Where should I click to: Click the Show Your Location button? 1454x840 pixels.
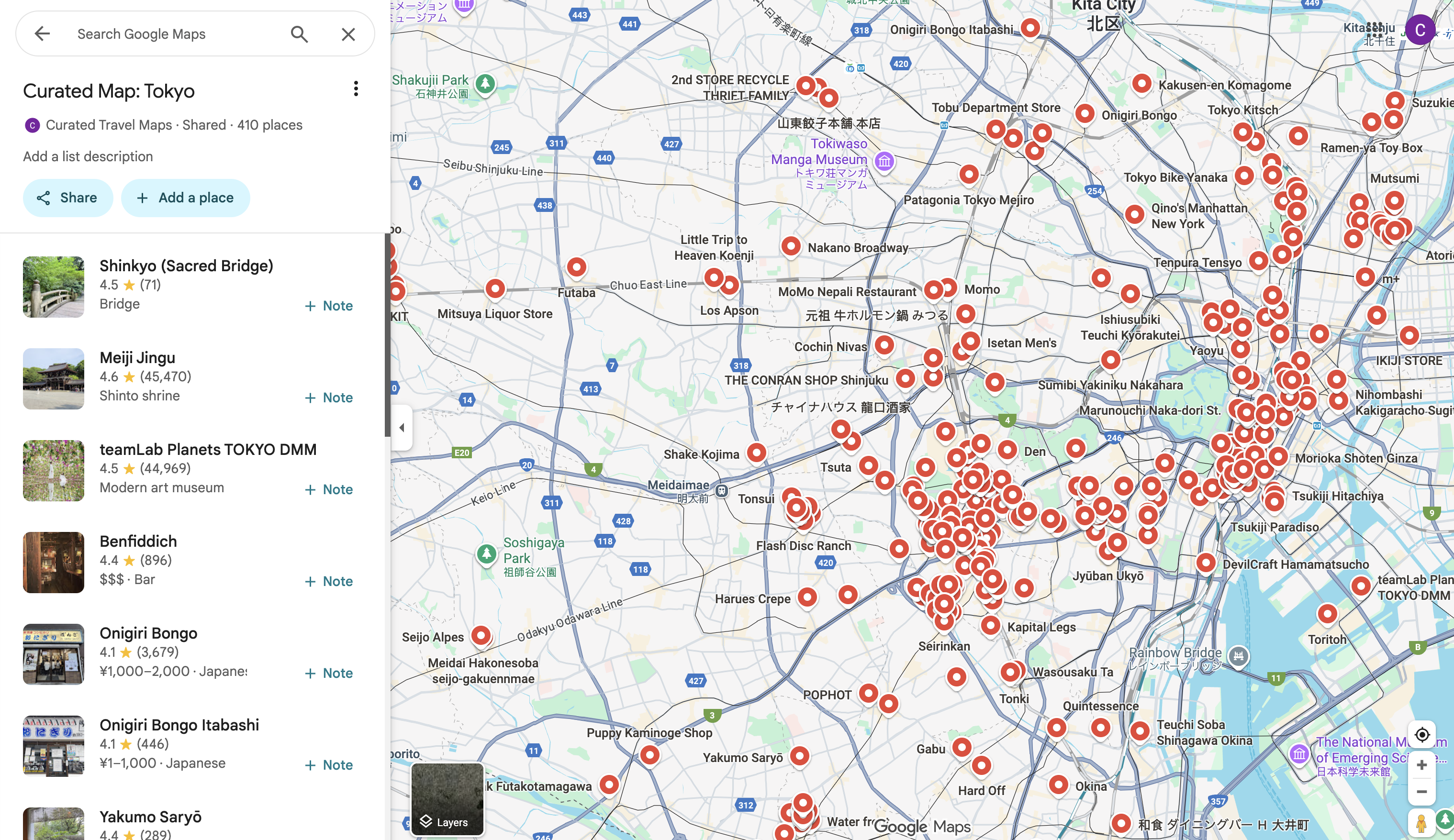[x=1421, y=734]
